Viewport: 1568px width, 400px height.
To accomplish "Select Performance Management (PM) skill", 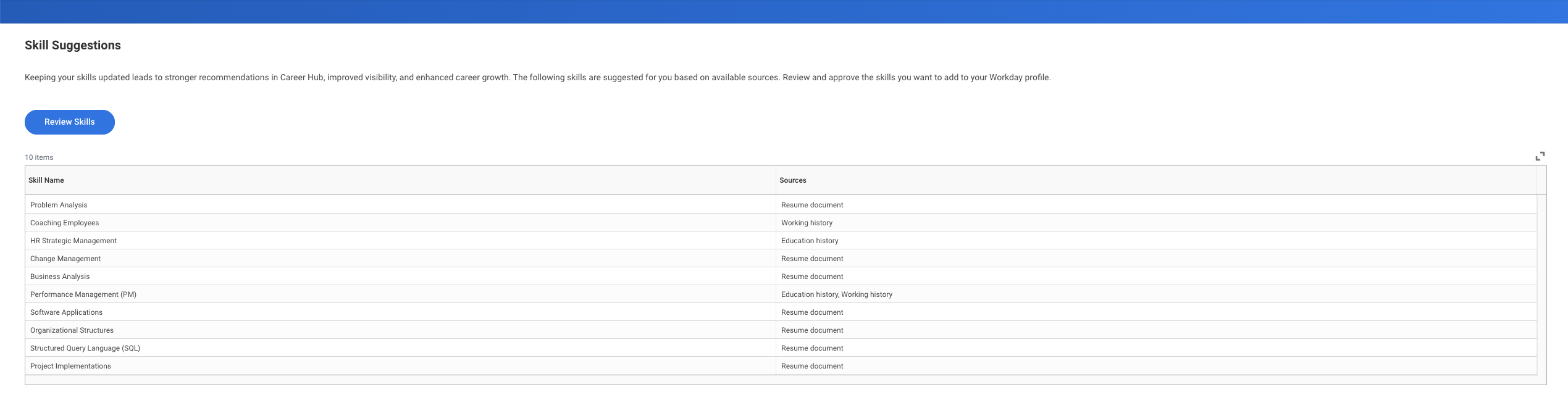I will click(x=83, y=294).
